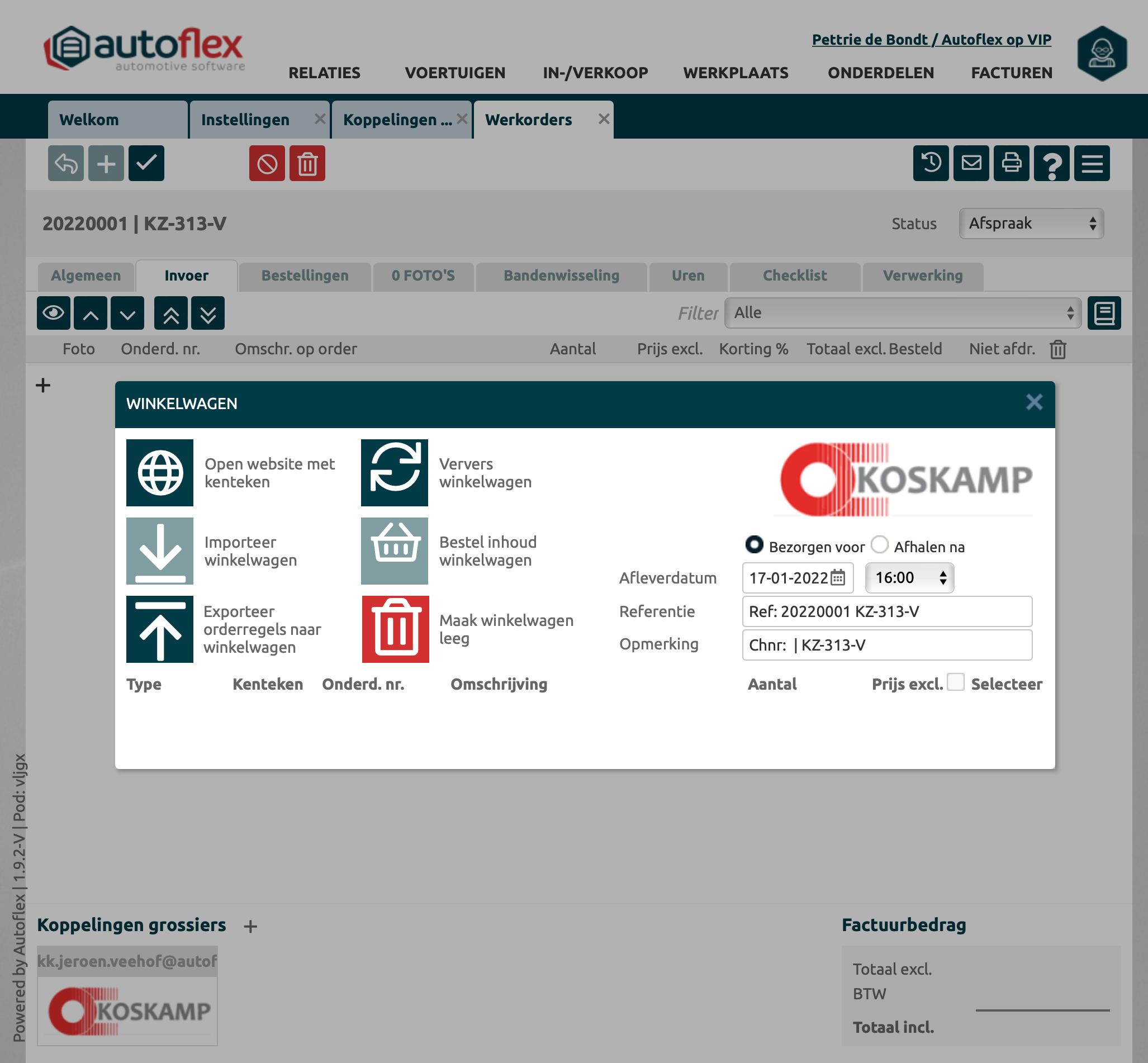Screen dimensions: 1148x1063
Task: Open the Status dropdown showing Afspraak
Action: coord(1031,223)
